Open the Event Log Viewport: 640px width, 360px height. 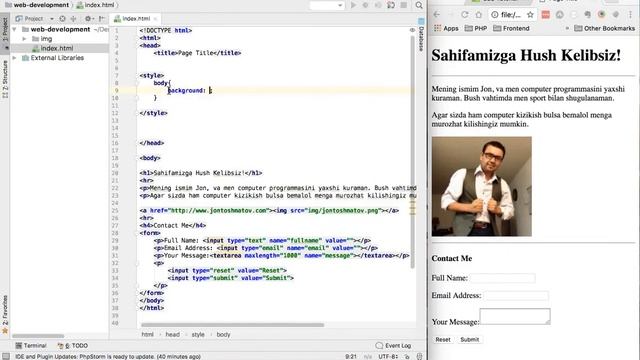[393, 345]
